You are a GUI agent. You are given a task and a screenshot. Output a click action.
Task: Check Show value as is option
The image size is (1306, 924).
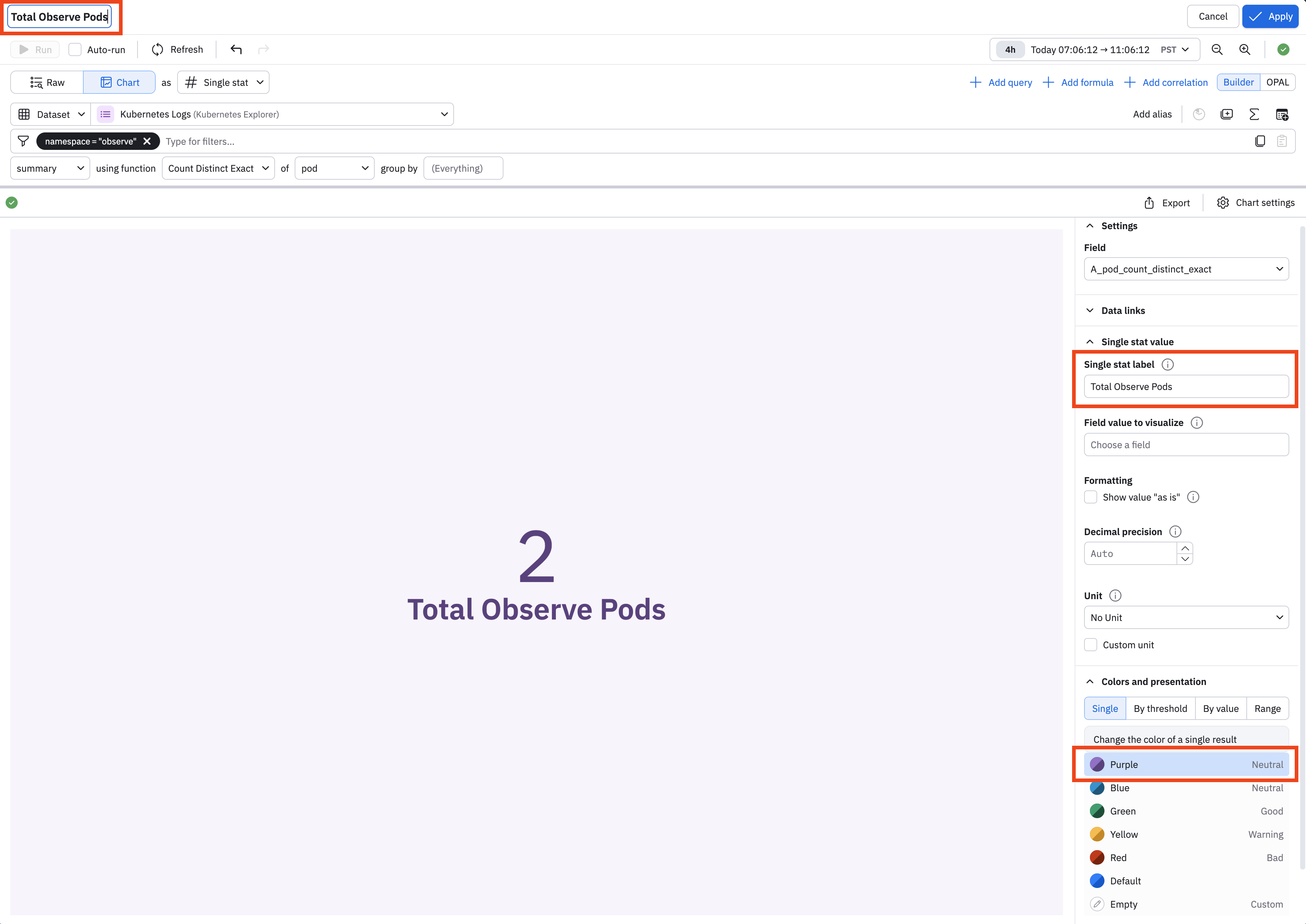tap(1090, 497)
